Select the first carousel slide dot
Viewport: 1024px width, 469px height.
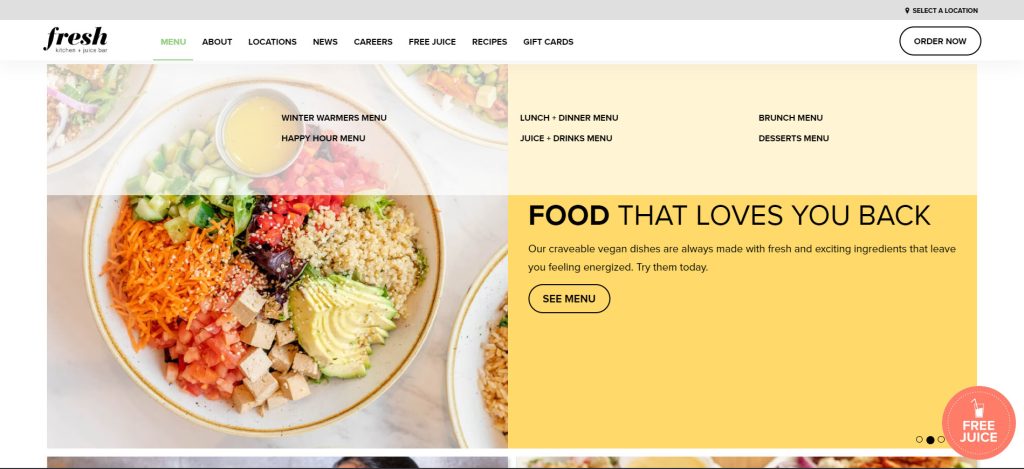(x=920, y=440)
